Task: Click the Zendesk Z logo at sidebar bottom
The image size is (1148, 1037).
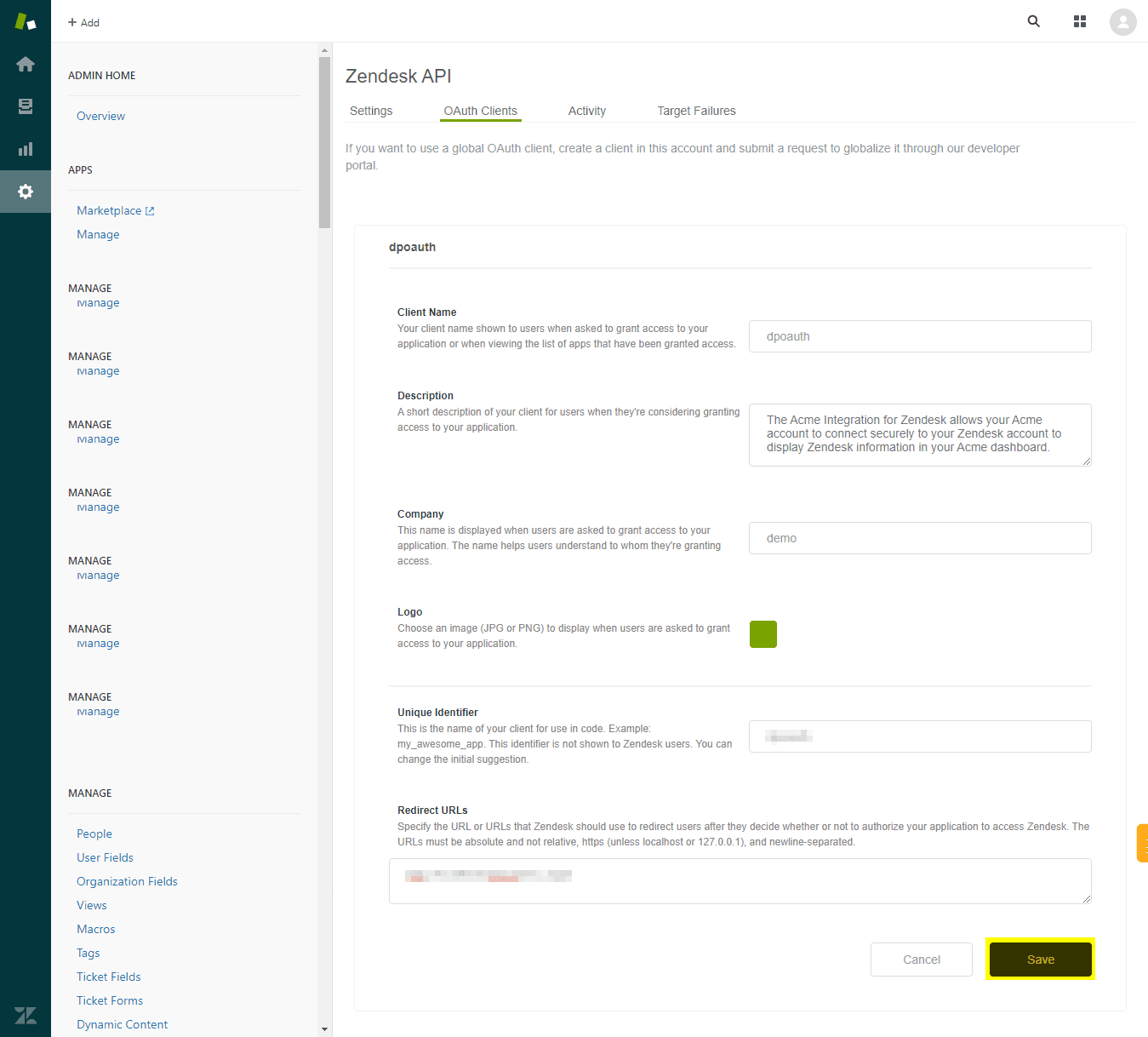Action: coord(26,1015)
